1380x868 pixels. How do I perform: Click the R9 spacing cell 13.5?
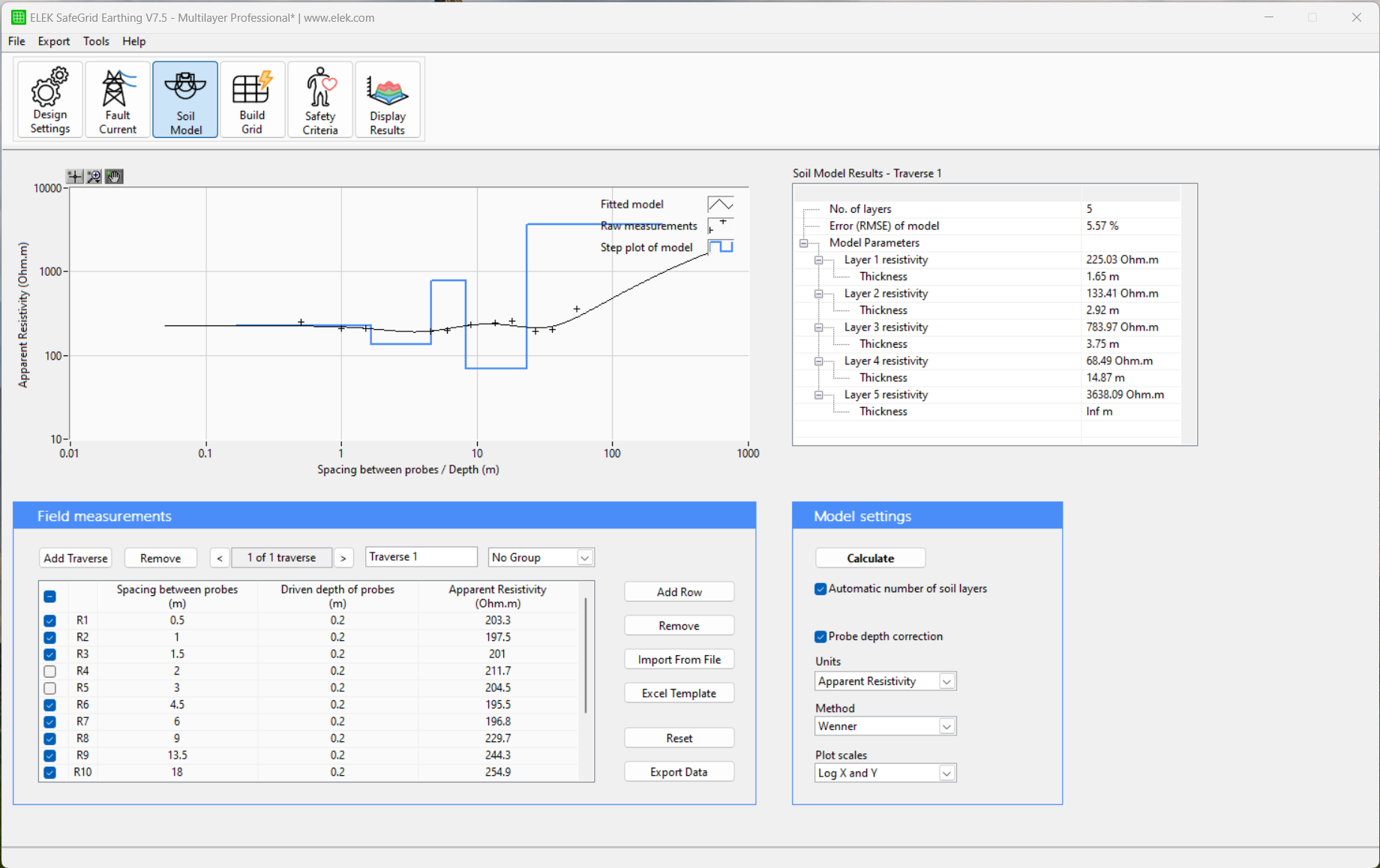tap(177, 756)
